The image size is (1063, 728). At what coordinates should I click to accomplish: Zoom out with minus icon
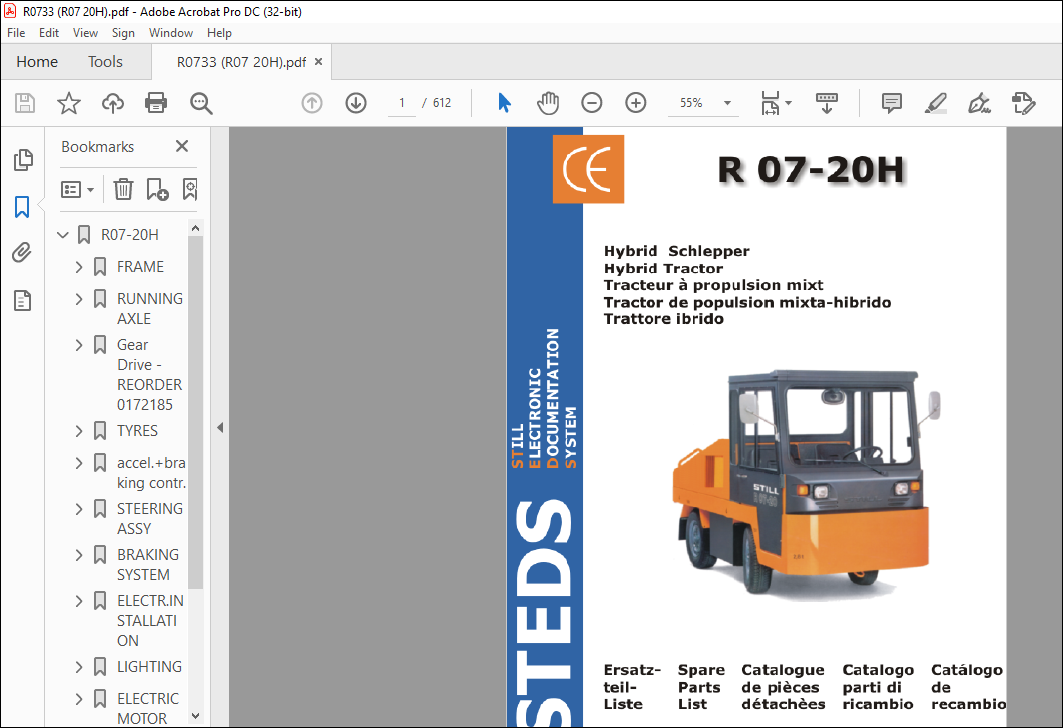click(592, 103)
